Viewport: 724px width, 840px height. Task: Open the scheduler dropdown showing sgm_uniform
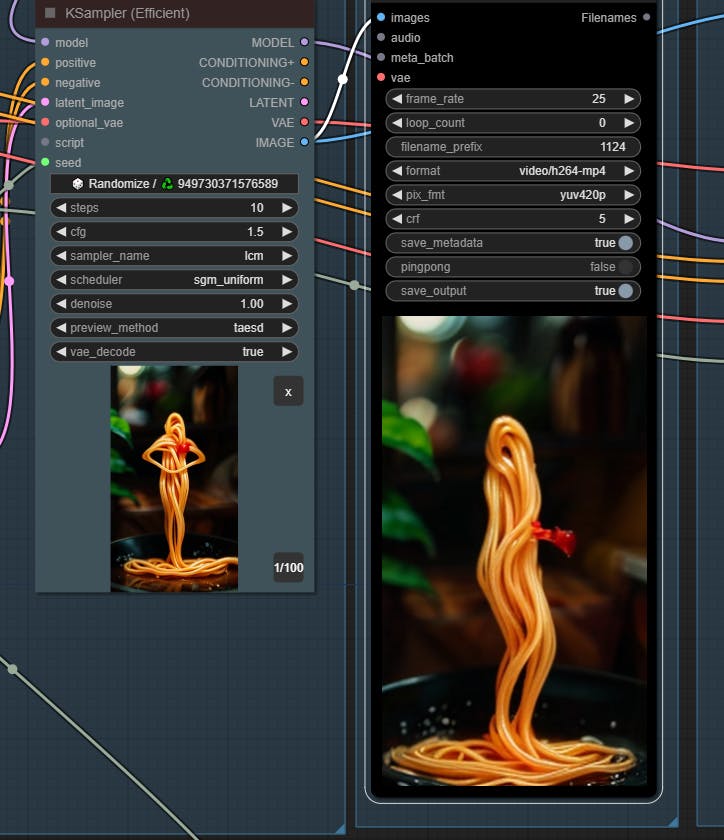pyautogui.click(x=174, y=280)
